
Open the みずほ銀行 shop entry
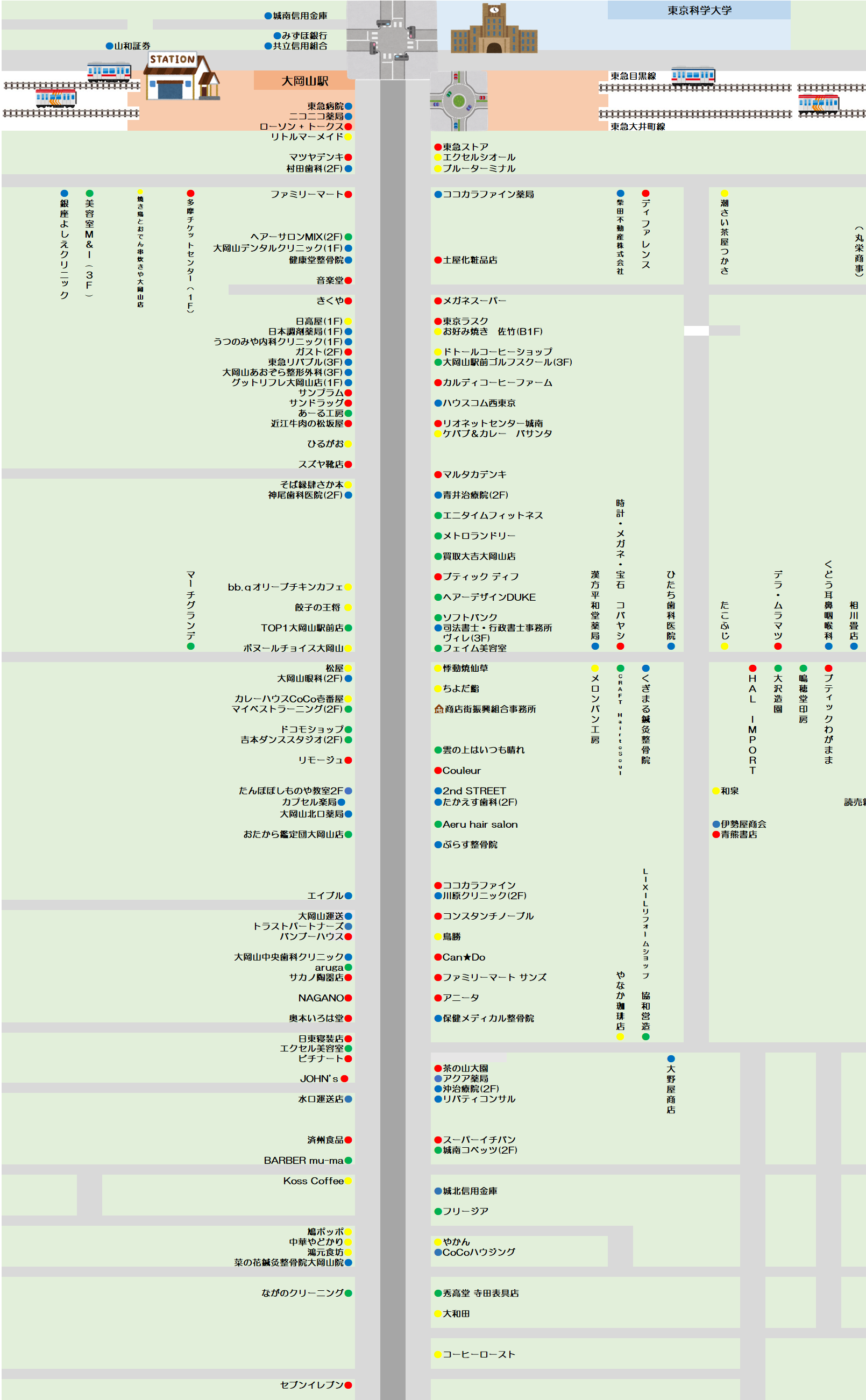pos(300,35)
